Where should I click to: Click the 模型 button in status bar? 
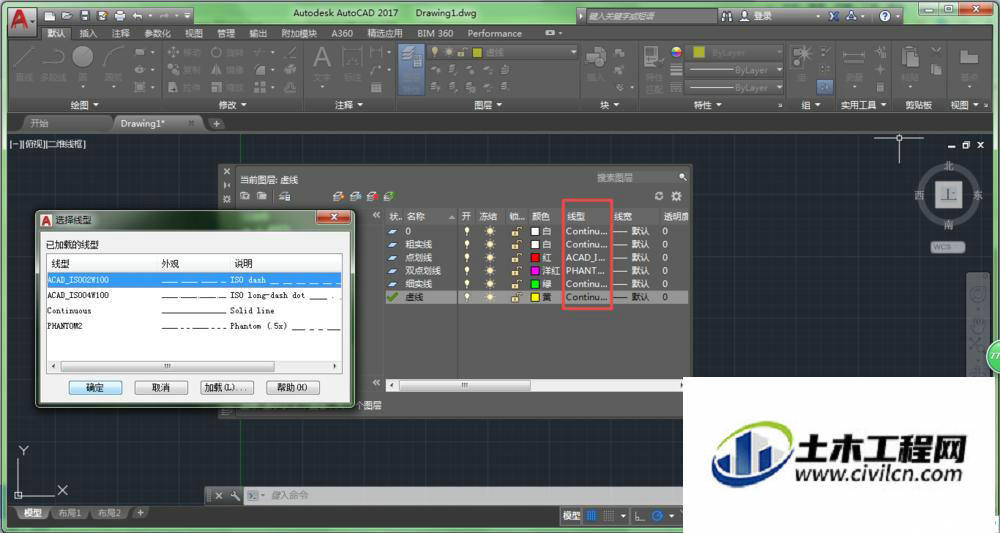pos(571,516)
